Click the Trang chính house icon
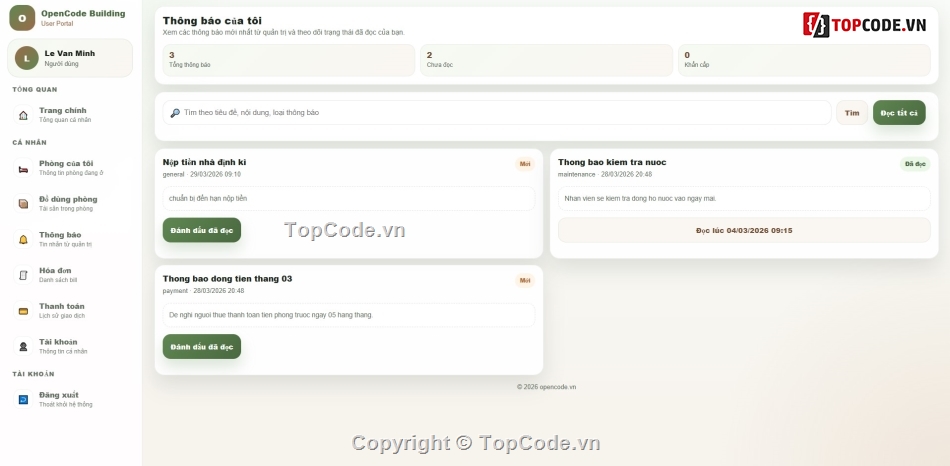Screen dimensions: 950x466 point(23,115)
